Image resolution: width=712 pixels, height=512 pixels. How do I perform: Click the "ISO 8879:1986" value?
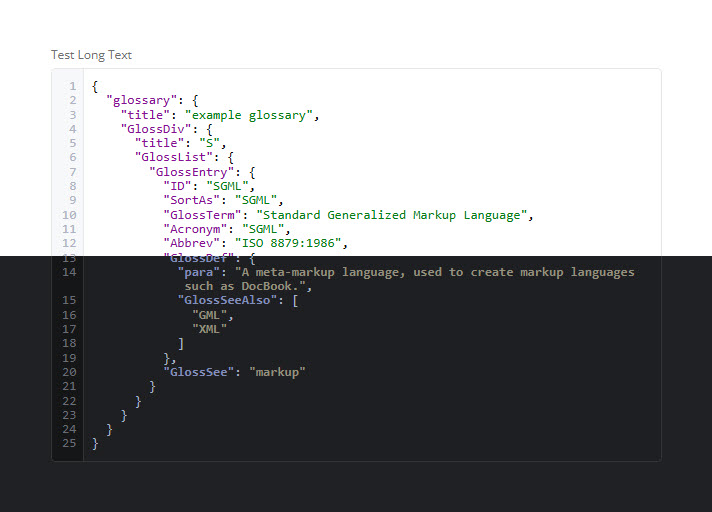pyautogui.click(x=288, y=243)
